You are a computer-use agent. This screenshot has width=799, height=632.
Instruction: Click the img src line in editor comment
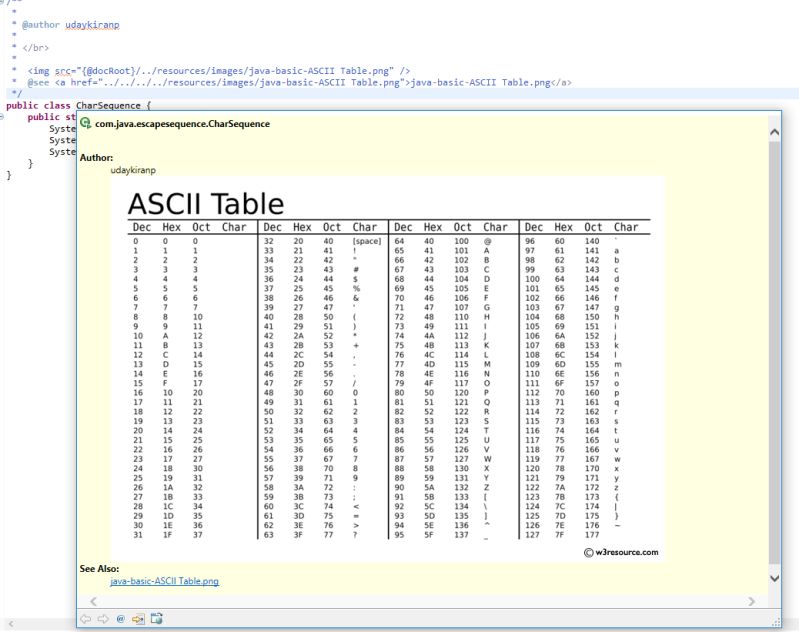pos(219,70)
